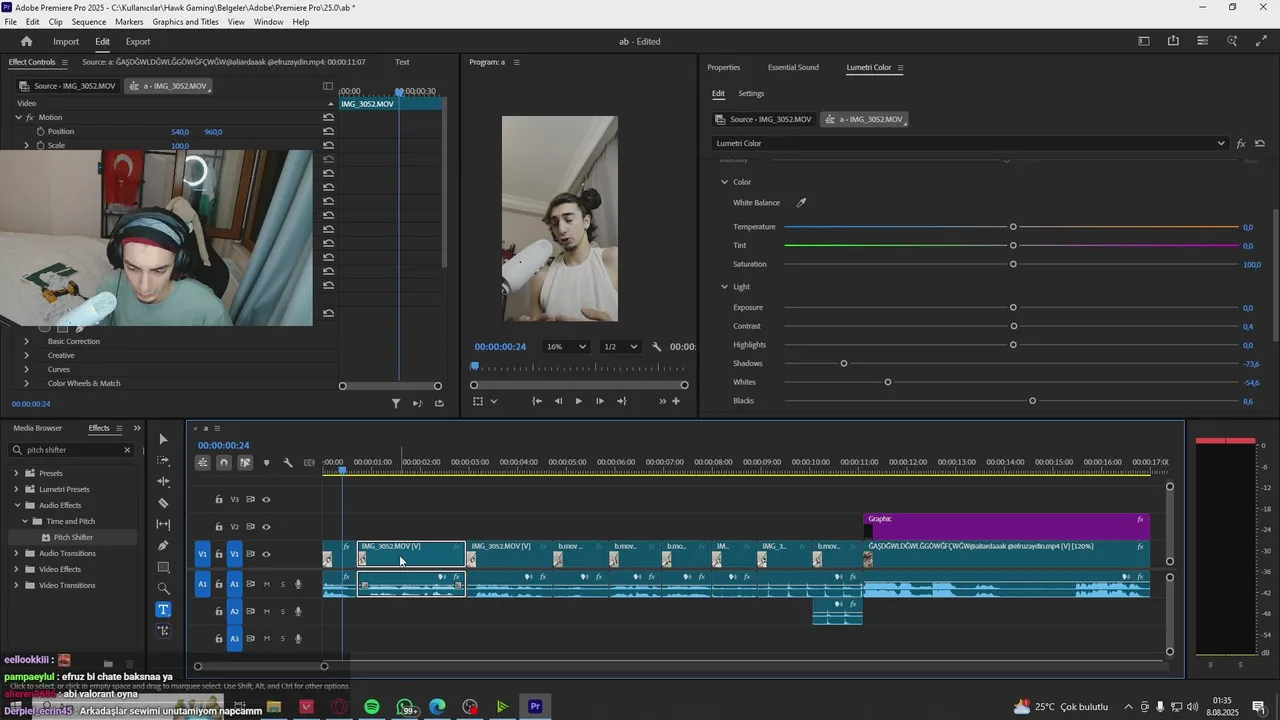This screenshot has height=720, width=1280.
Task: Add a marker in the timeline
Action: (266, 462)
